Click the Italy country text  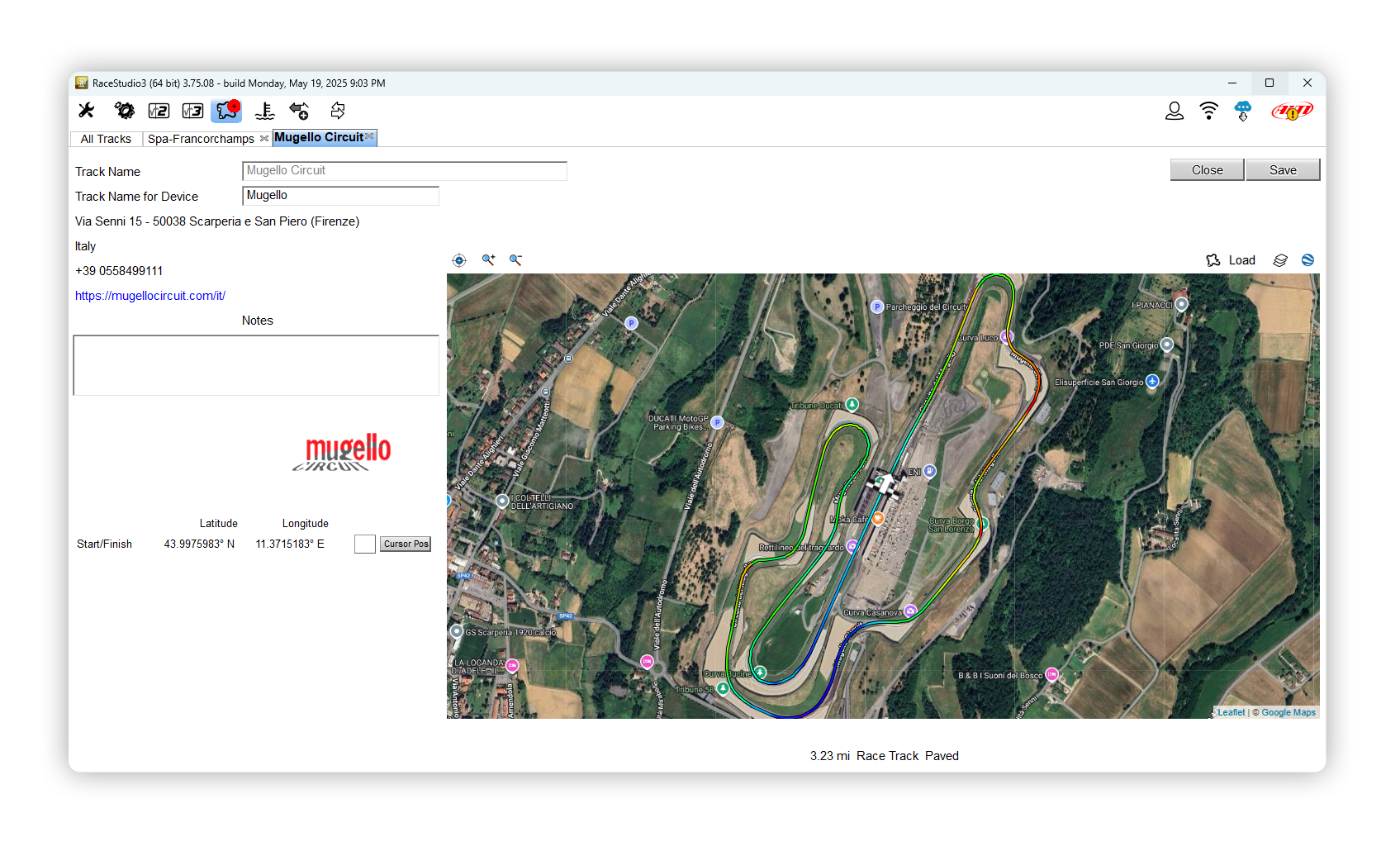click(x=85, y=246)
